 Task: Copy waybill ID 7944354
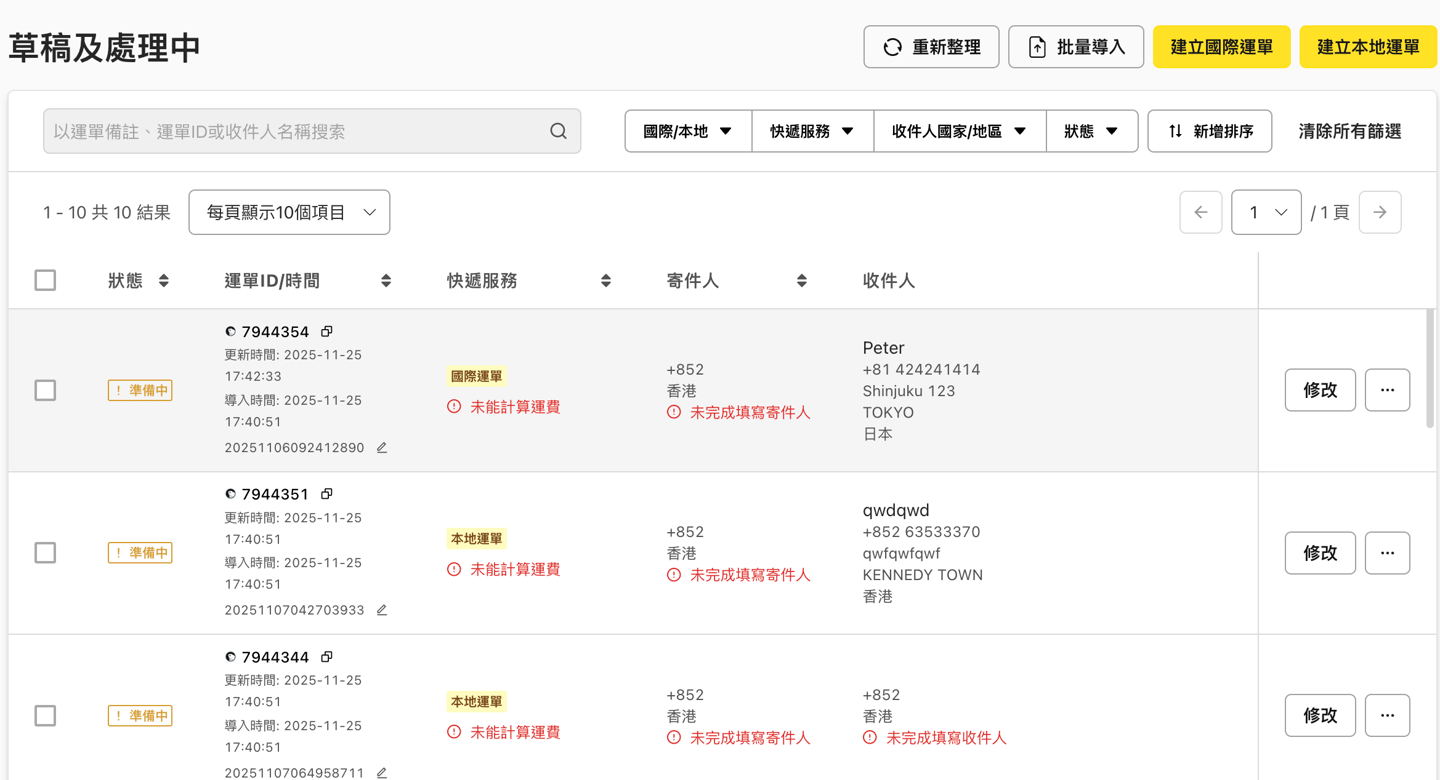pos(327,331)
